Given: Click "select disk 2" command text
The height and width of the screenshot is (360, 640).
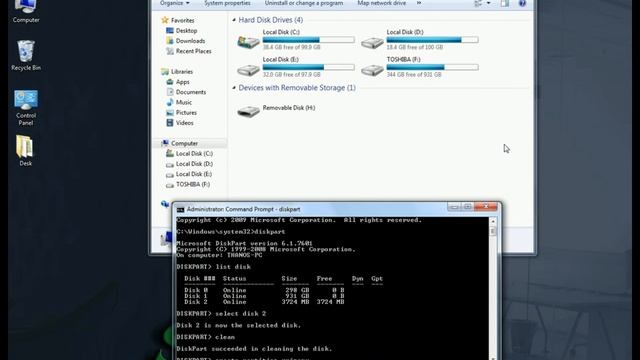Looking at the screenshot, I should (x=240, y=313).
